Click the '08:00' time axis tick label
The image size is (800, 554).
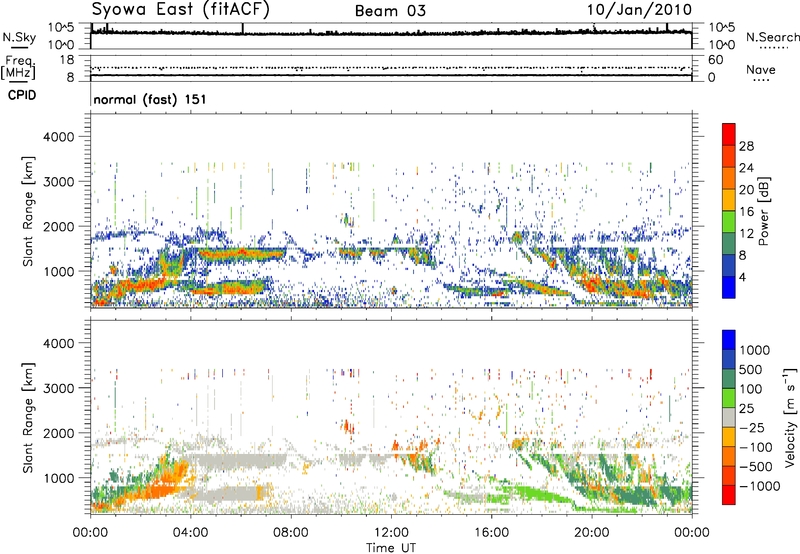point(291,533)
